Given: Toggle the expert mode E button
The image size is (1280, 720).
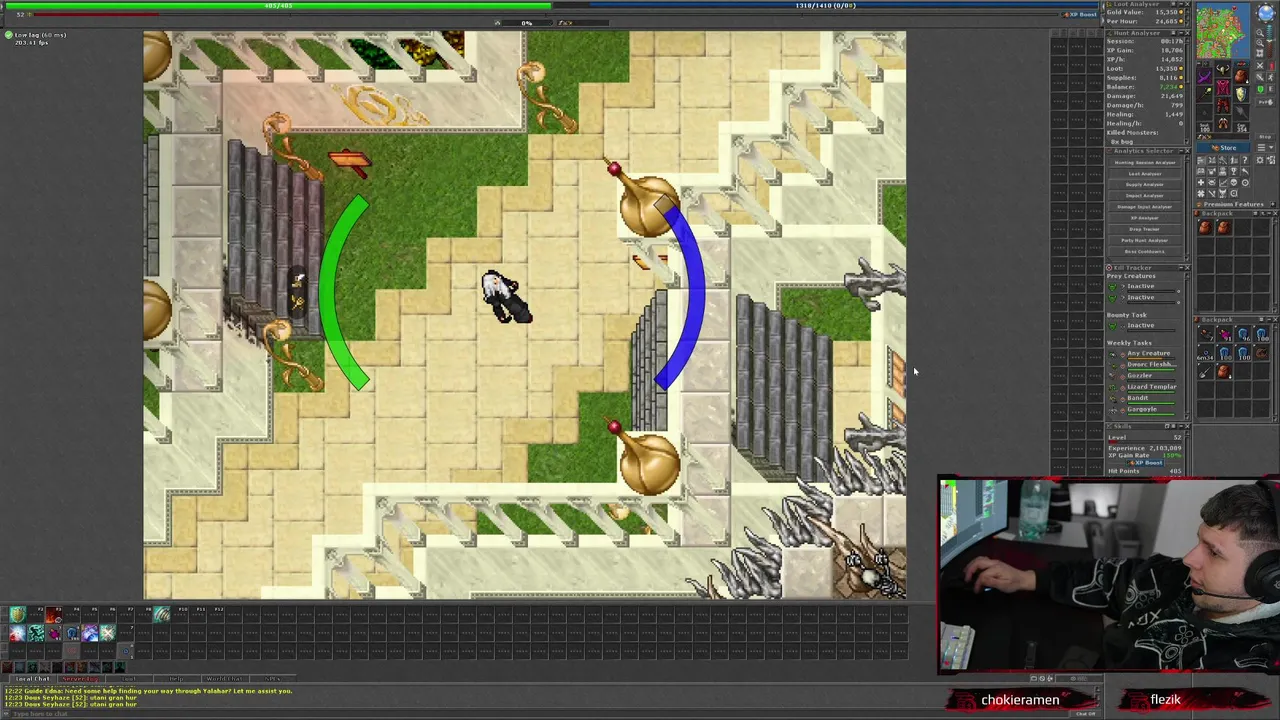Looking at the screenshot, I should [1271, 89].
